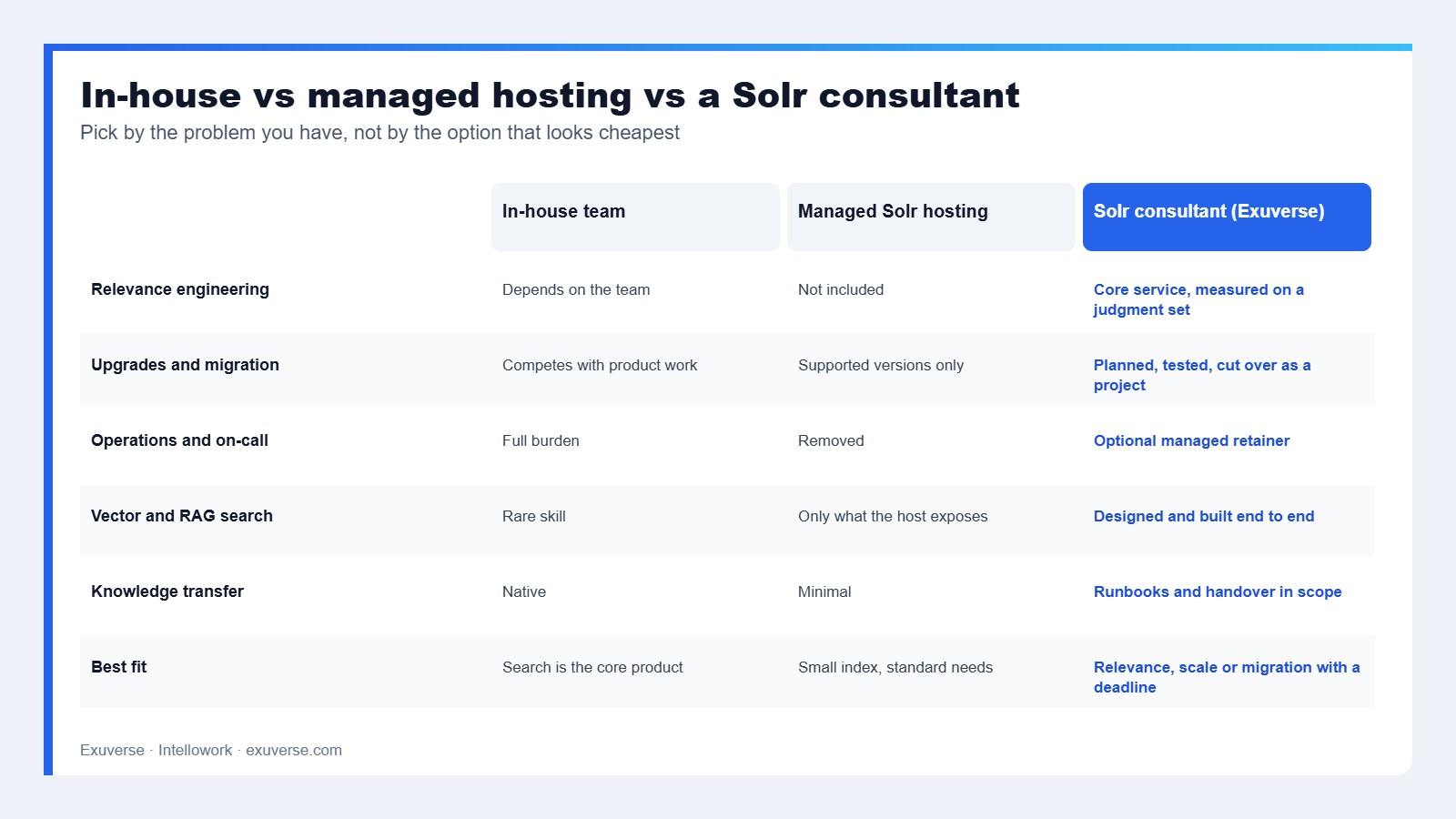1456x819 pixels.
Task: Click "Planned, tested, cut over as a project"
Action: [x=1202, y=375]
